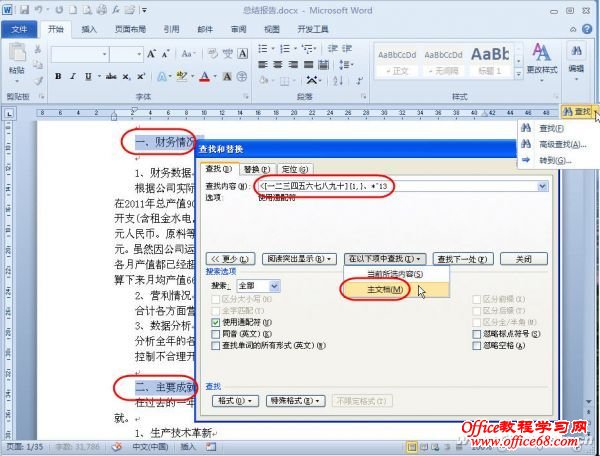Expand the styles gallery More arrow

(x=518, y=73)
